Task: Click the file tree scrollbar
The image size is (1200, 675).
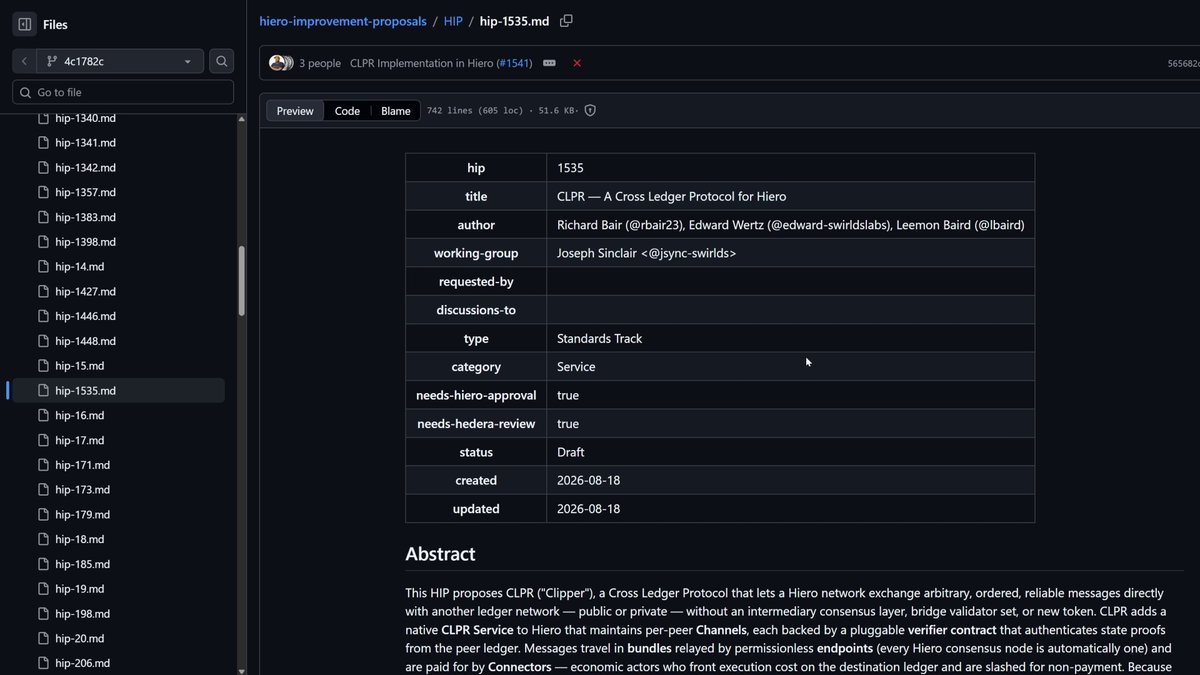Action: tap(241, 280)
